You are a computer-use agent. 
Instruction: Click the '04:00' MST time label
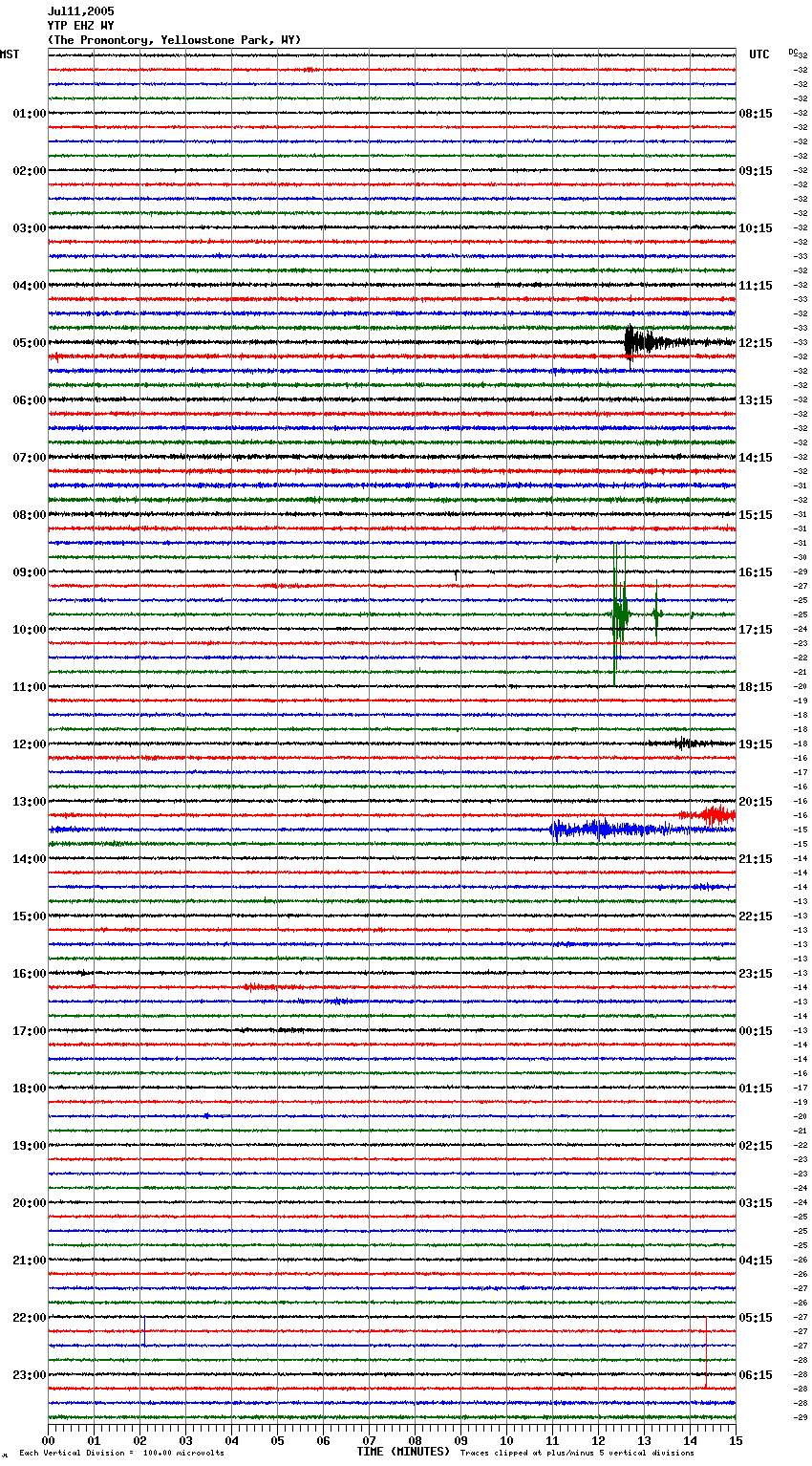point(30,286)
